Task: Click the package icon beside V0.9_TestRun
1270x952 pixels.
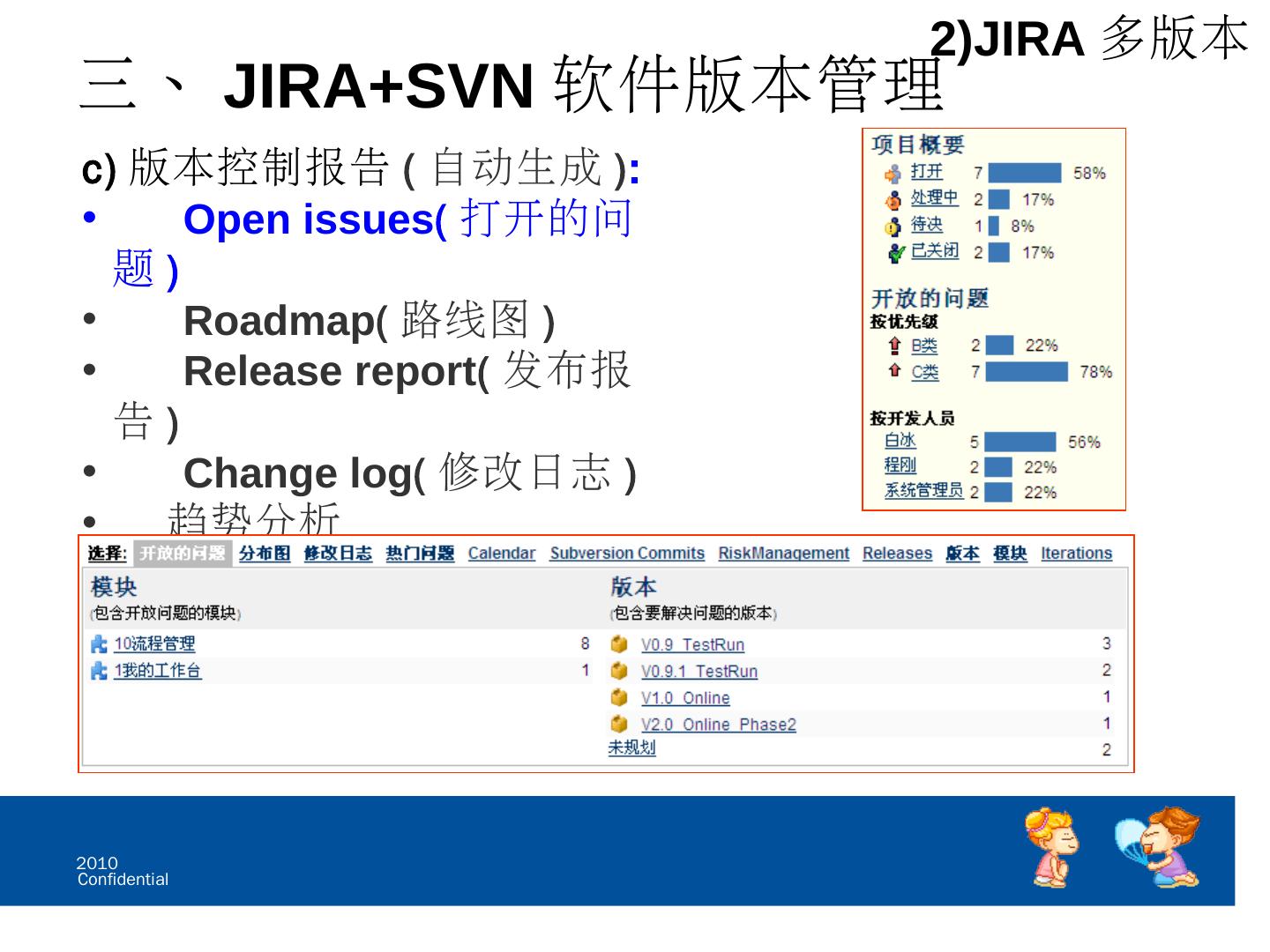Action: click(x=619, y=644)
